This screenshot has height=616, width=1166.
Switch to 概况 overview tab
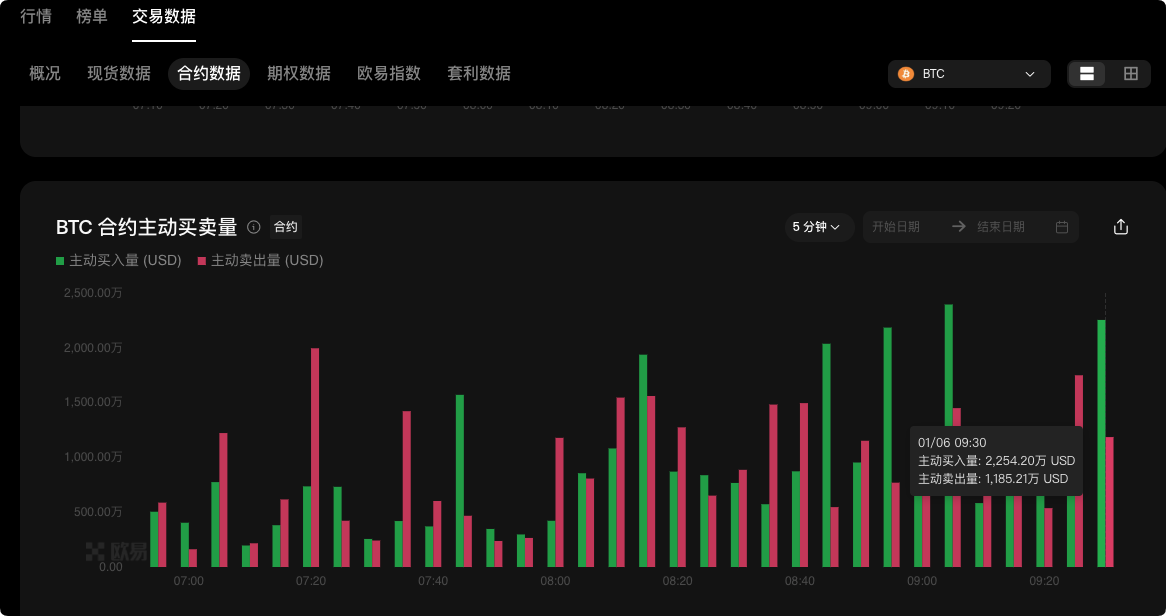pyautogui.click(x=45, y=73)
